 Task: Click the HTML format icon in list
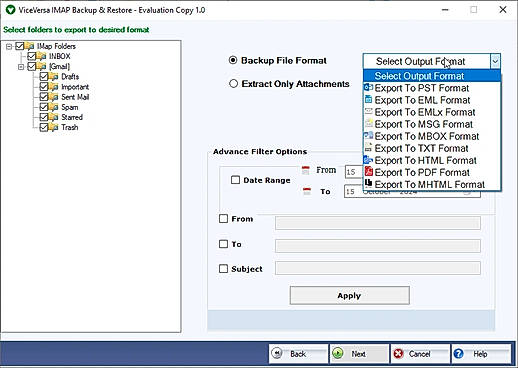[368, 160]
